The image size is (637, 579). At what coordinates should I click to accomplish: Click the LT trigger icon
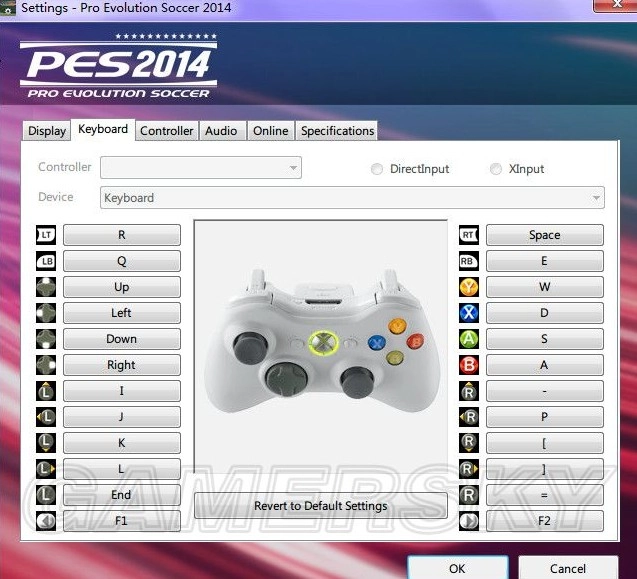47,235
